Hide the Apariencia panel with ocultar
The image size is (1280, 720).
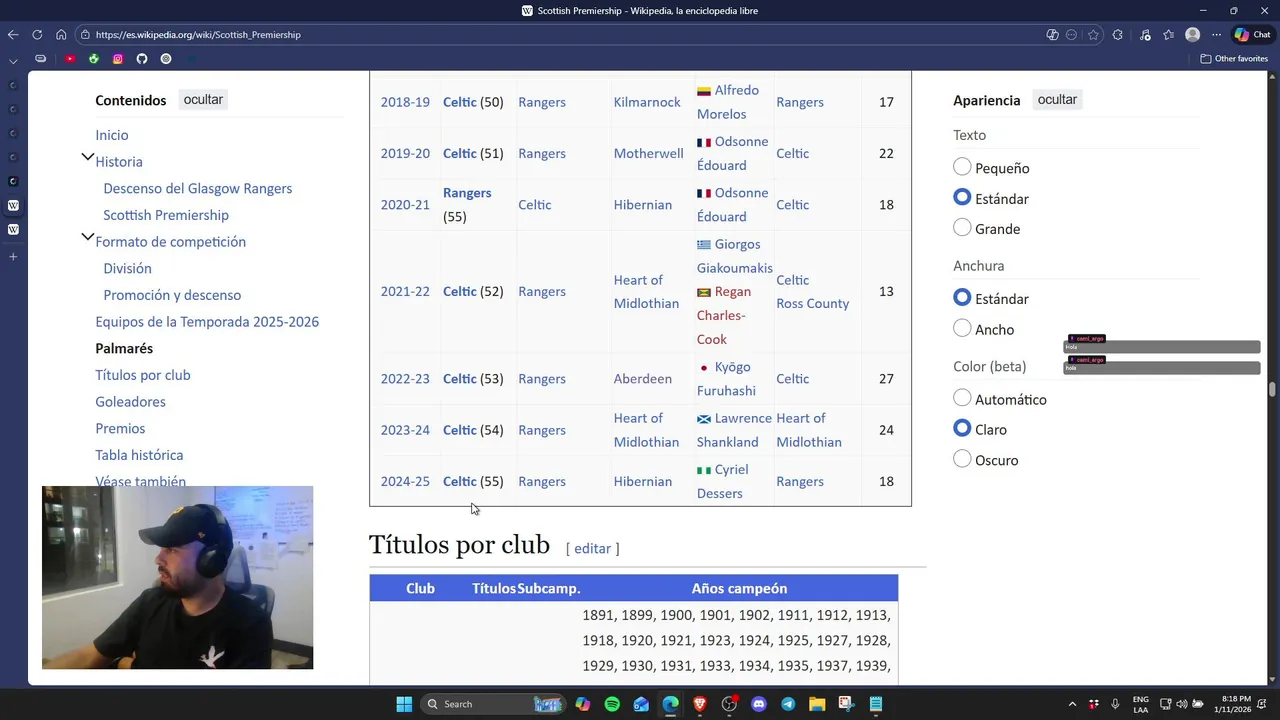(1057, 99)
